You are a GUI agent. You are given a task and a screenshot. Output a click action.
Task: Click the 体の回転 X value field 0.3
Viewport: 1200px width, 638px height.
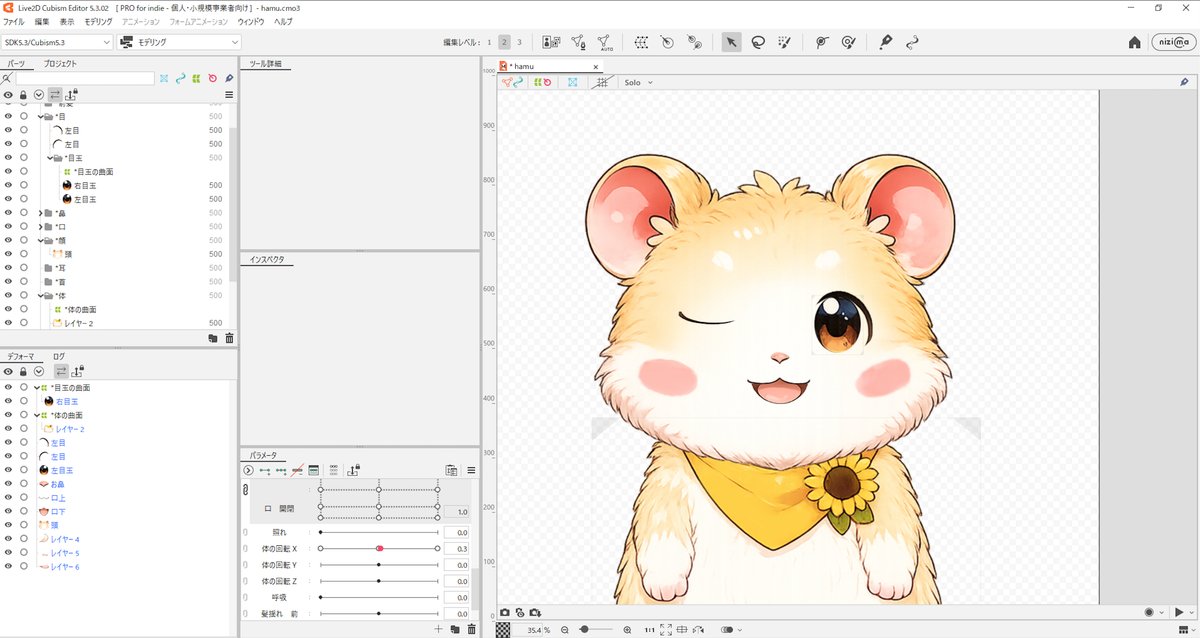tap(456, 548)
